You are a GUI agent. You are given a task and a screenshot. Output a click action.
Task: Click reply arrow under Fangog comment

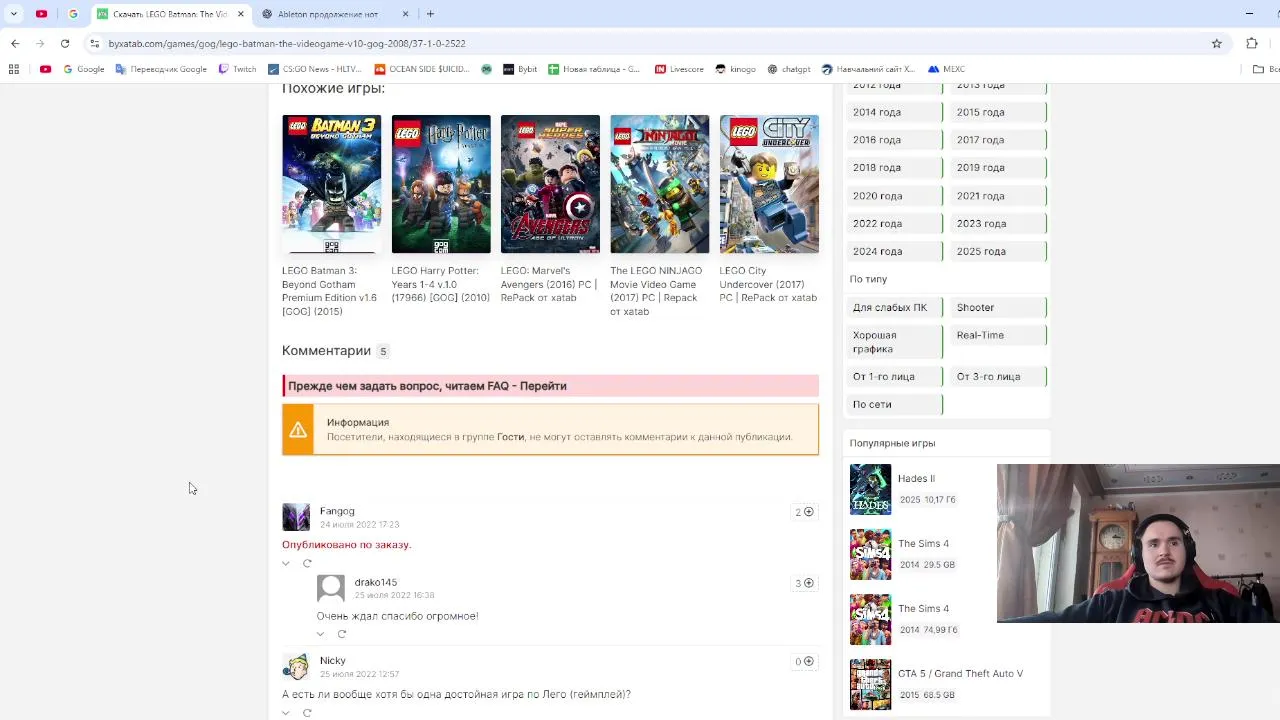[x=307, y=563]
